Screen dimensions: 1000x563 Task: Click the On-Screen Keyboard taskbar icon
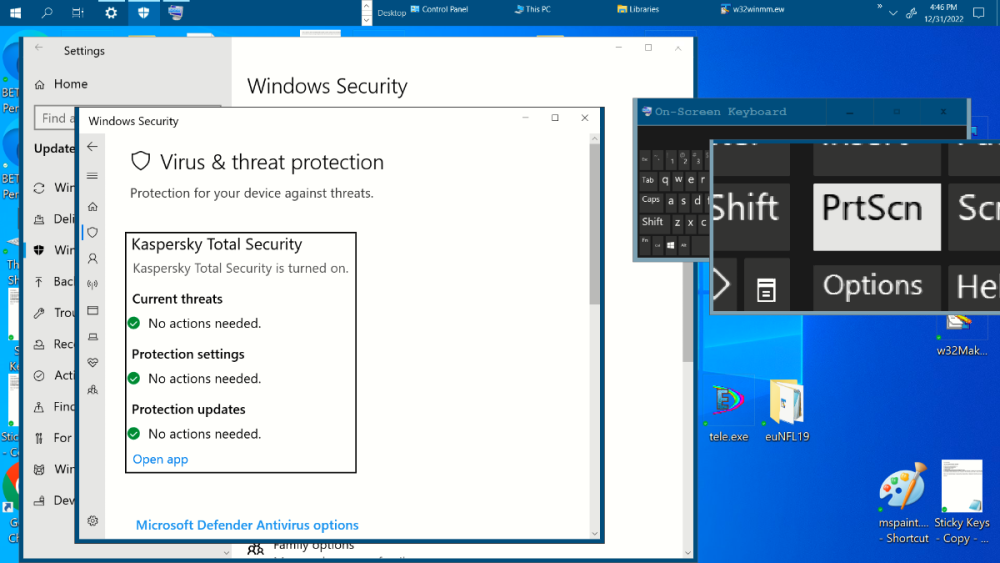(175, 12)
